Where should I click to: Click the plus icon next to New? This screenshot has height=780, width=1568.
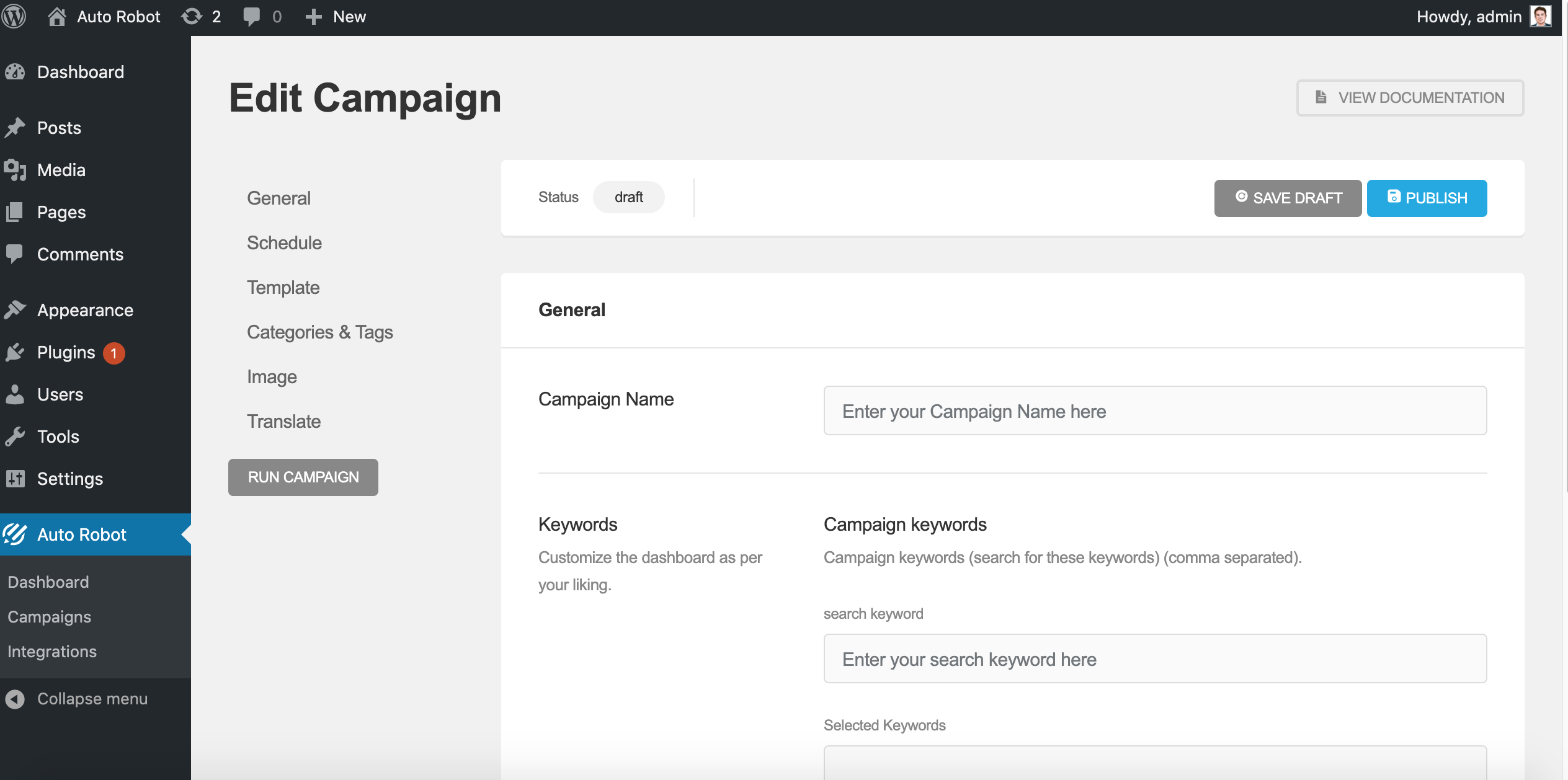(313, 17)
